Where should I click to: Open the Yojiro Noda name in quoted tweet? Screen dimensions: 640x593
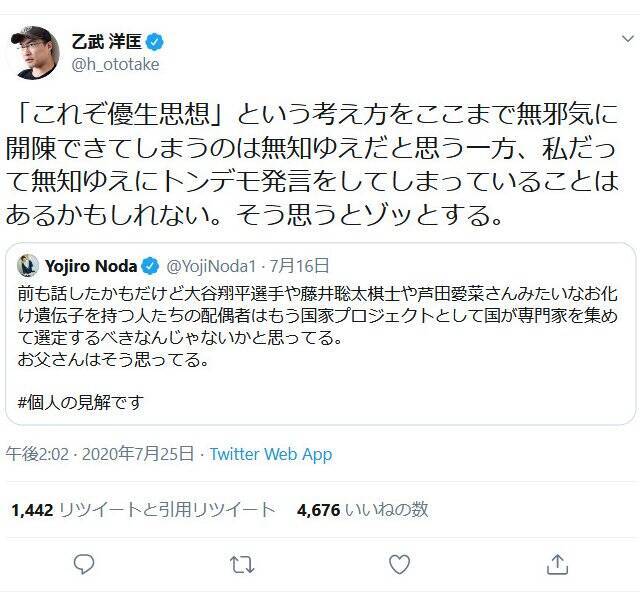pos(91,266)
